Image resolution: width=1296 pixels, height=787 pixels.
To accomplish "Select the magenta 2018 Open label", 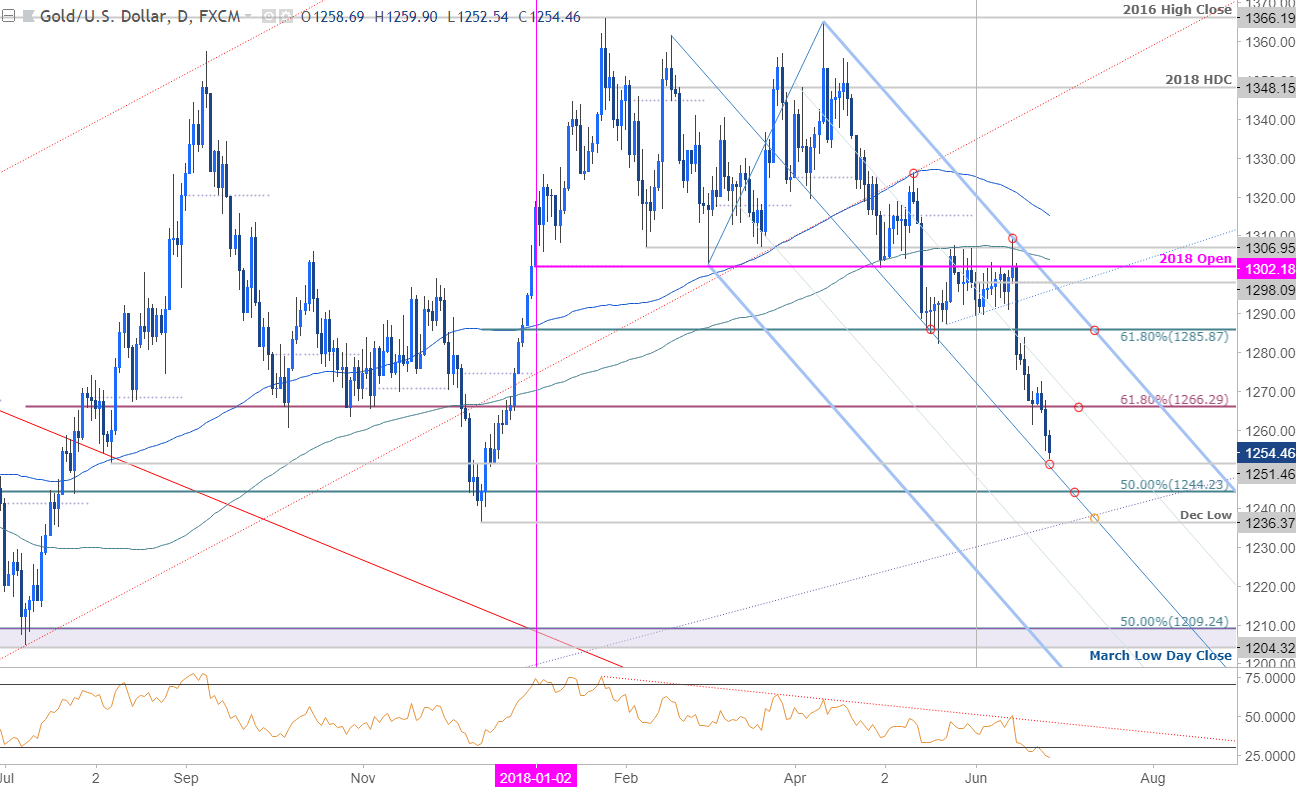I will (x=1194, y=258).
